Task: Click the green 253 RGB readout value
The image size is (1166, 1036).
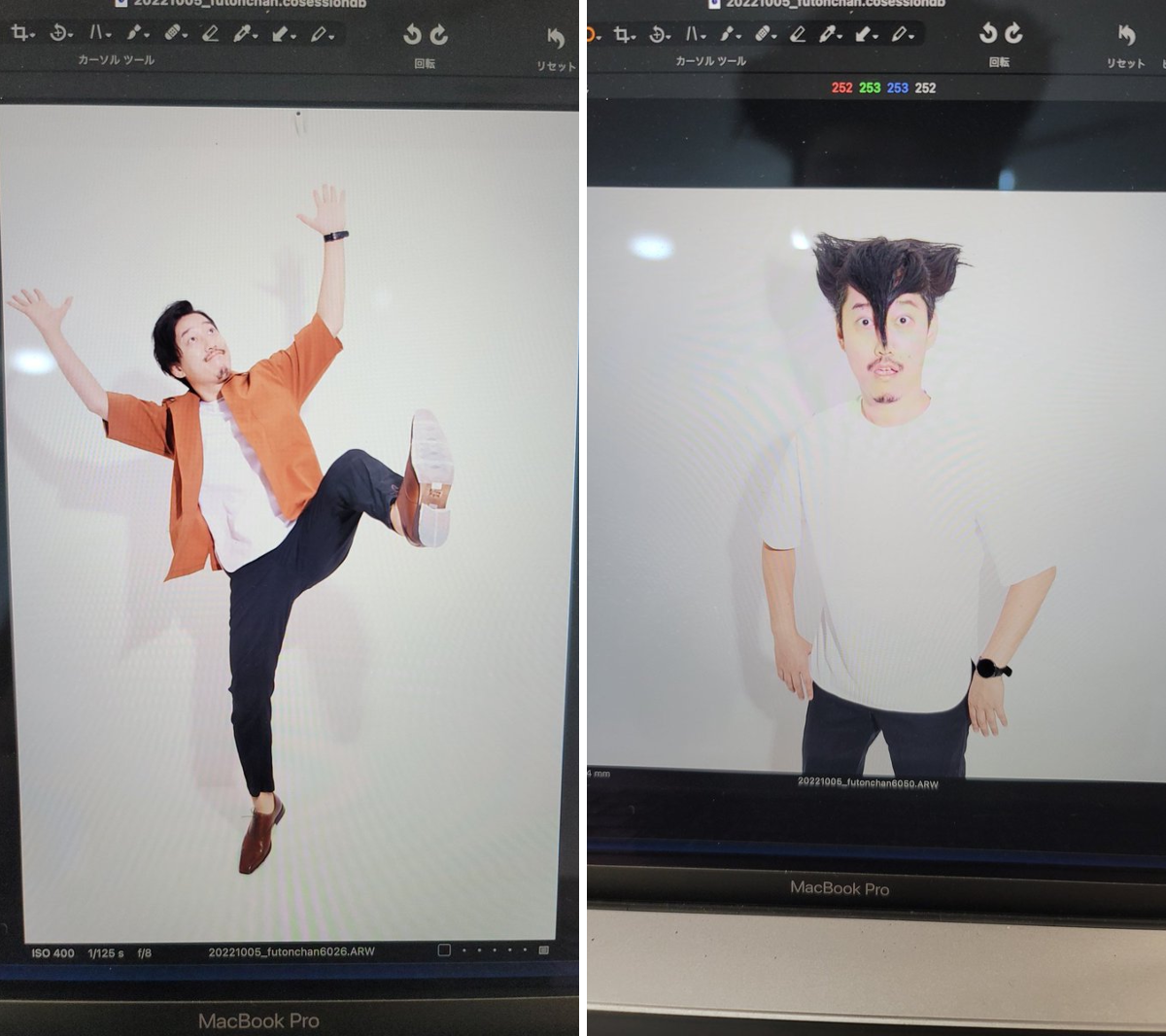Action: 870,87
